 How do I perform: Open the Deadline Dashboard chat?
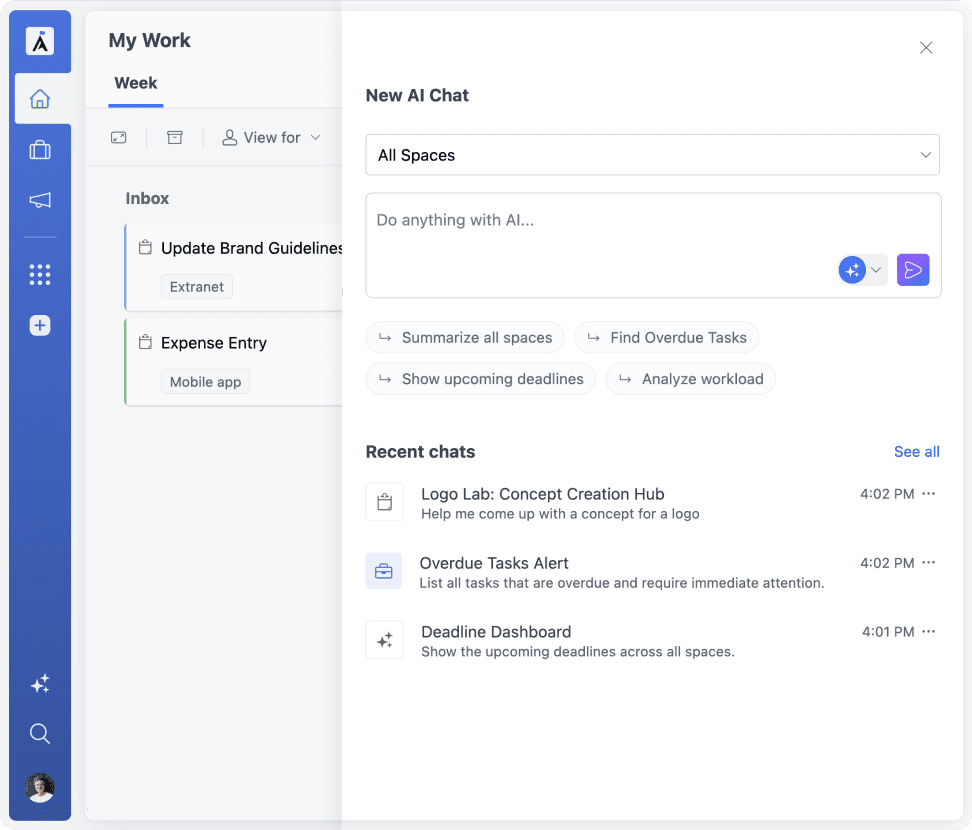tap(653, 640)
